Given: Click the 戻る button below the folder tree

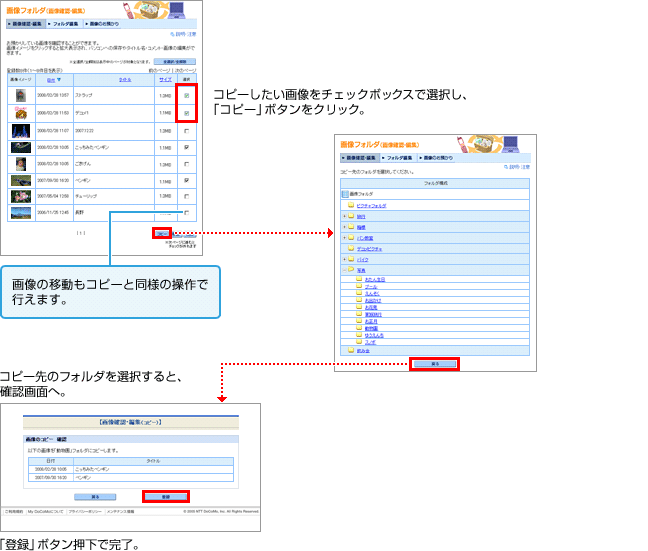Looking at the screenshot, I should 435,364.
